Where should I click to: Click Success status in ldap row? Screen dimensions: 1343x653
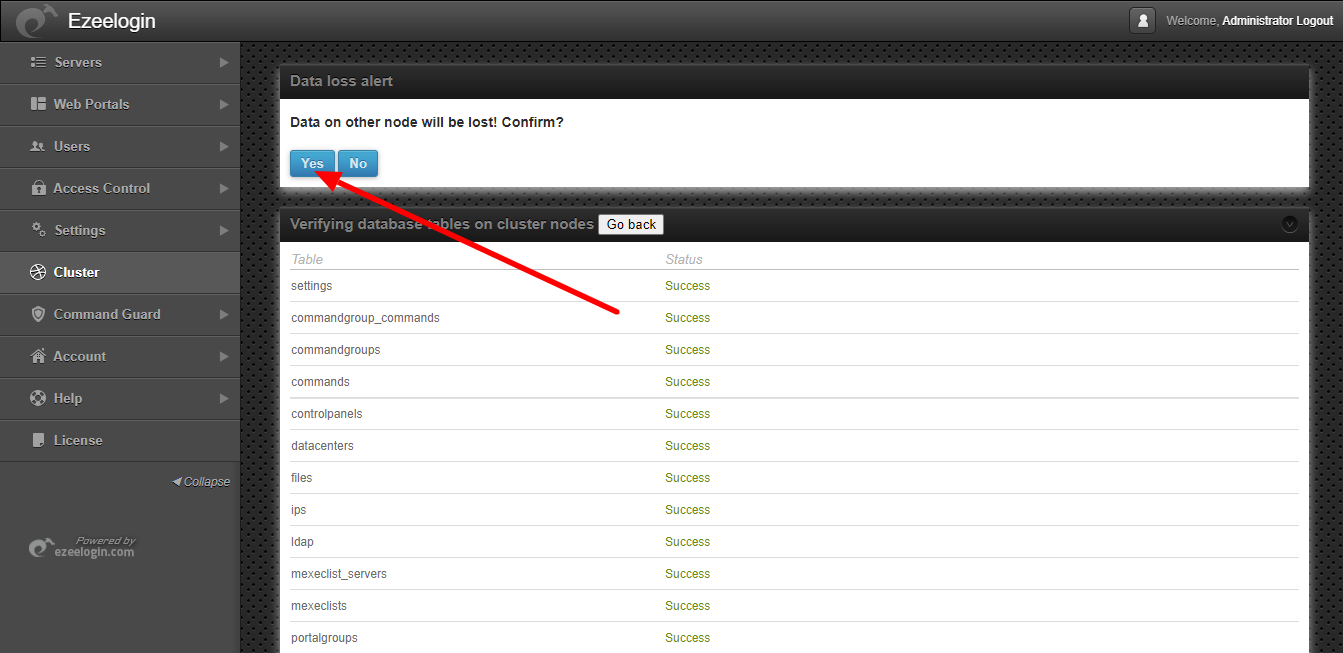[x=688, y=542]
